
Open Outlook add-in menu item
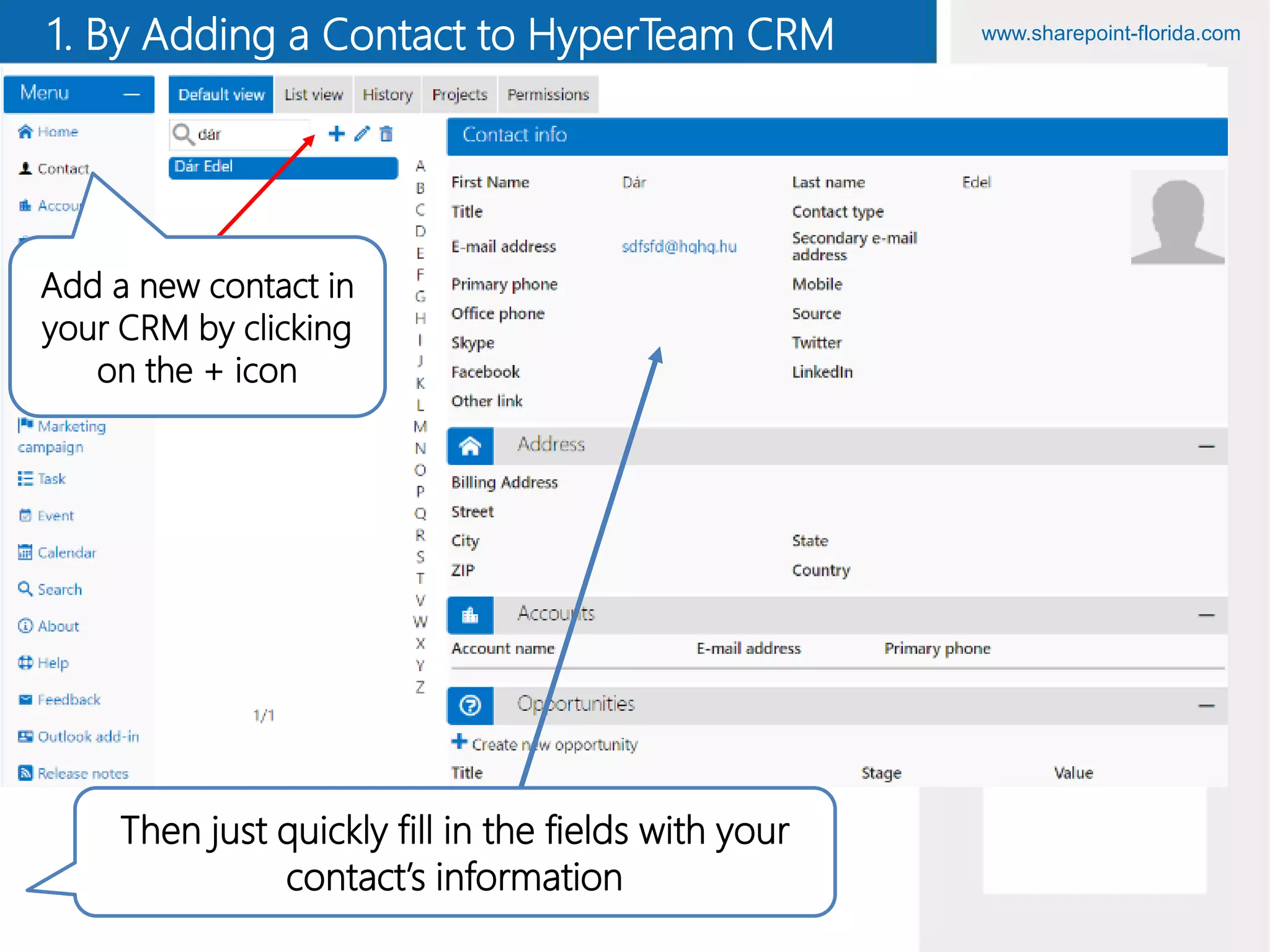pos(78,736)
